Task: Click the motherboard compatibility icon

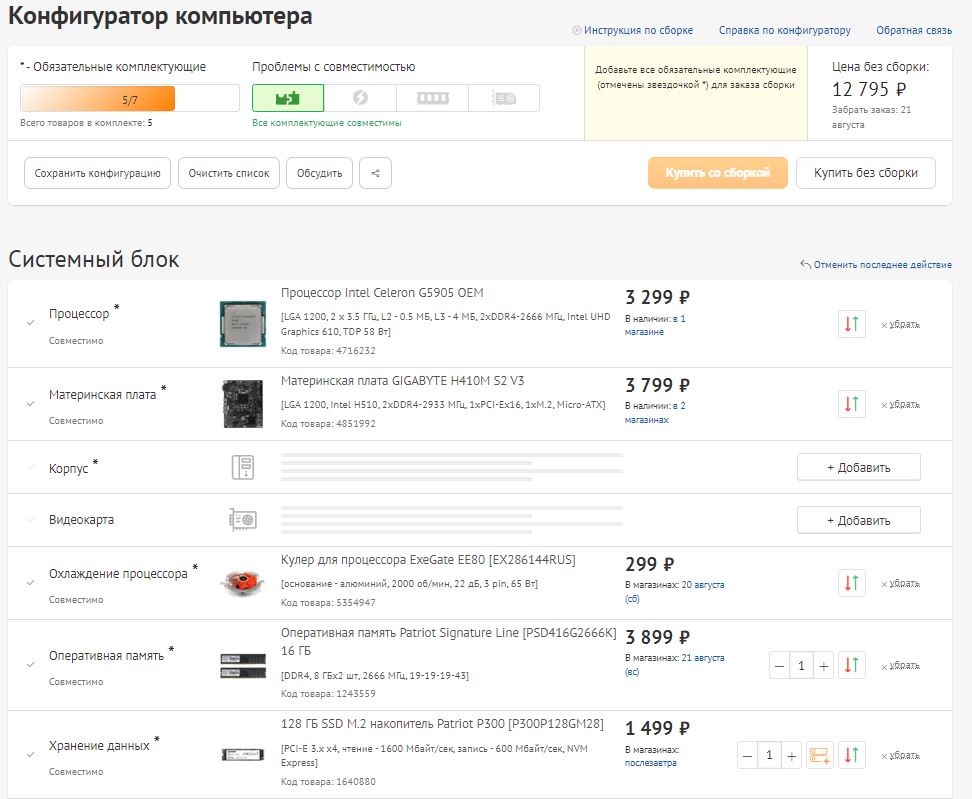Action: pyautogui.click(x=288, y=98)
